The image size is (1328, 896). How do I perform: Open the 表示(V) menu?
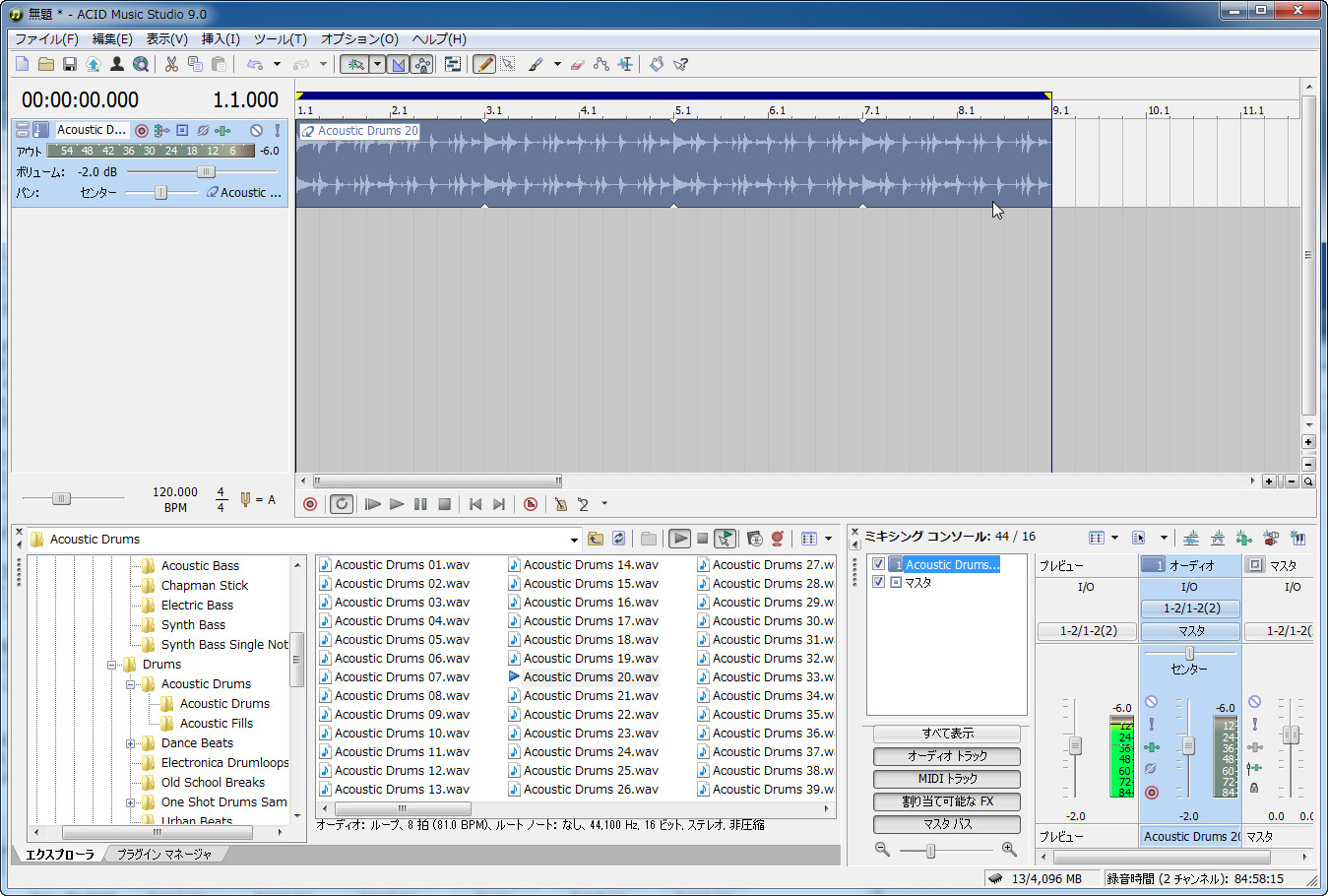[x=167, y=38]
